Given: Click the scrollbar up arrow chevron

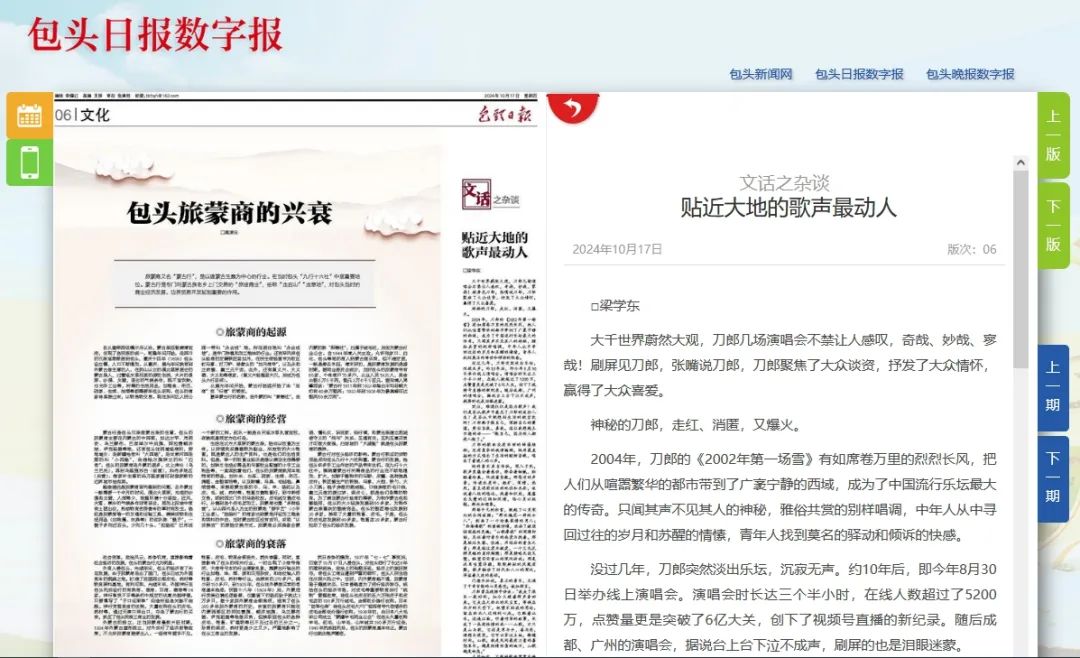Looking at the screenshot, I should [1020, 161].
